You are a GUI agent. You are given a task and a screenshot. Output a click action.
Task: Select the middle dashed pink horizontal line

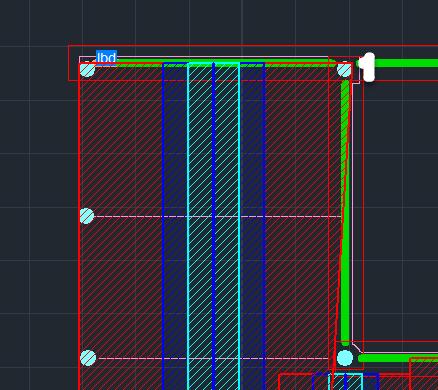coord(218,217)
